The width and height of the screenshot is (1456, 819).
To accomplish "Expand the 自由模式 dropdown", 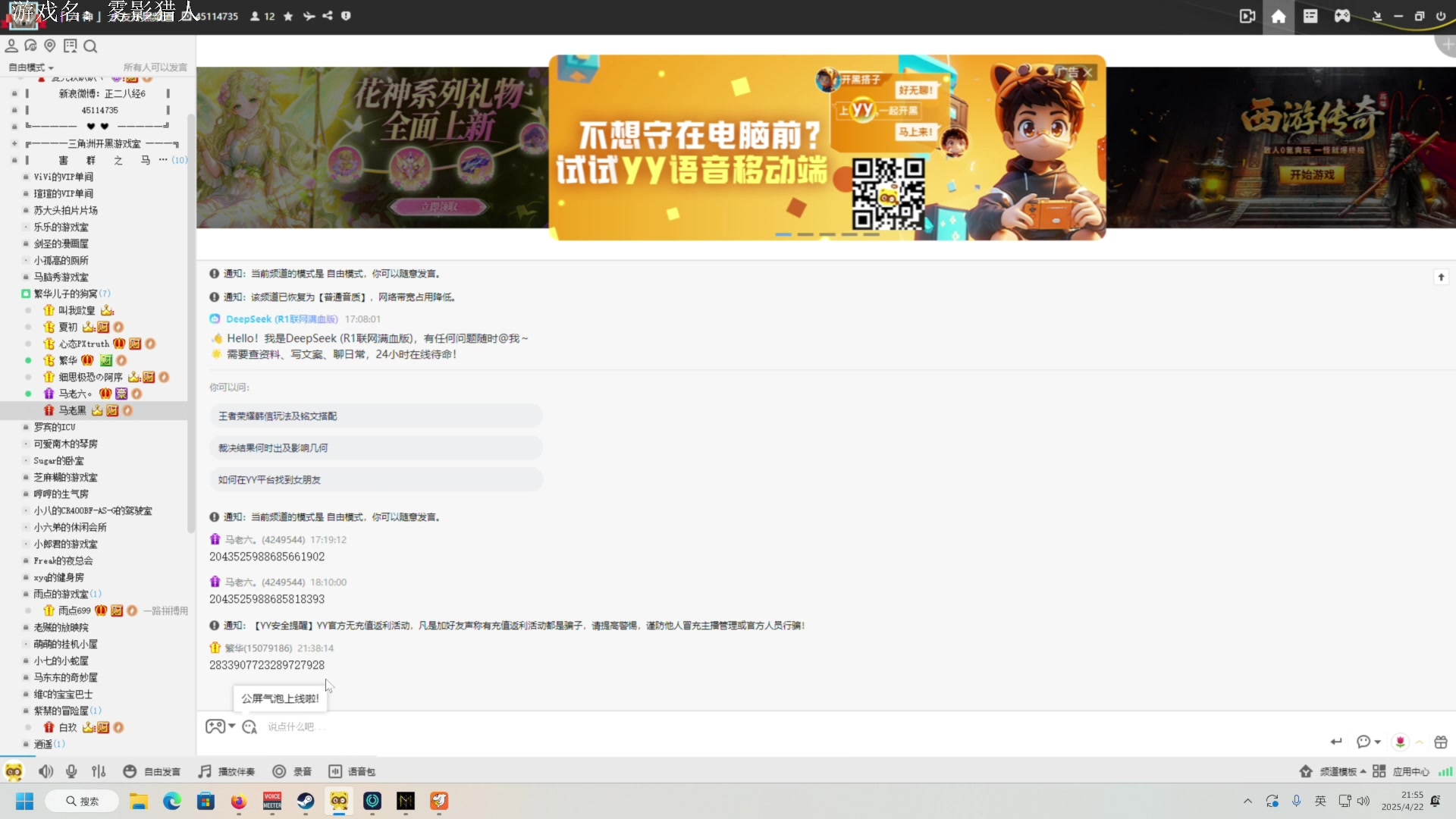I will click(x=31, y=67).
